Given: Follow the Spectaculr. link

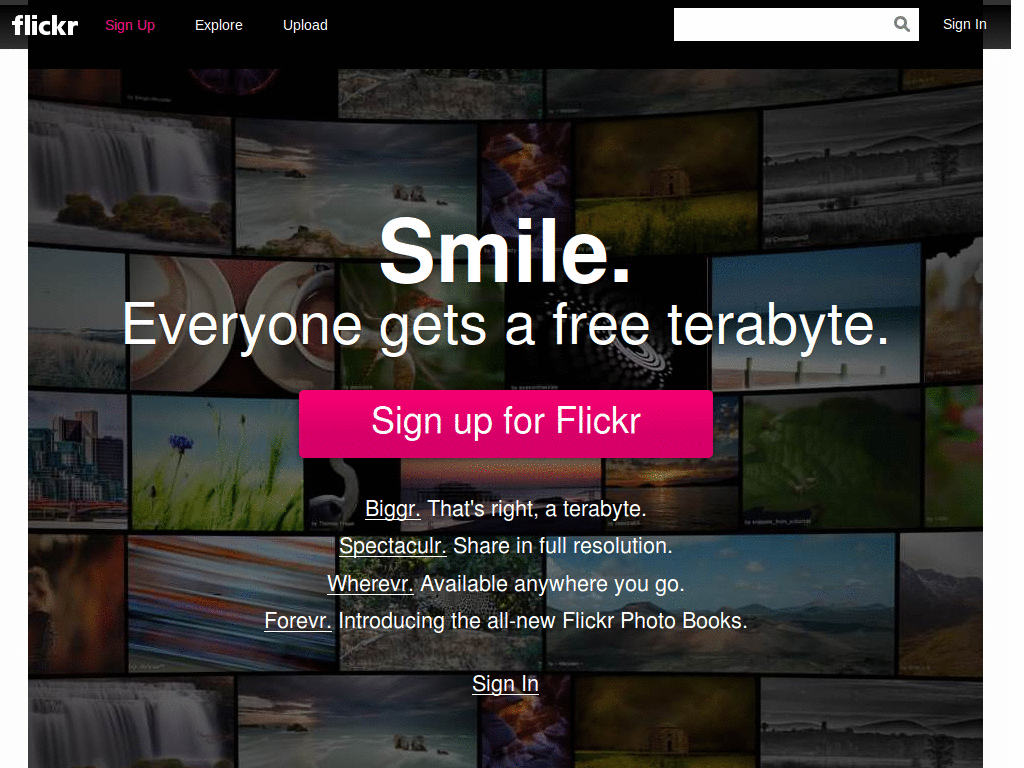Looking at the screenshot, I should (392, 546).
